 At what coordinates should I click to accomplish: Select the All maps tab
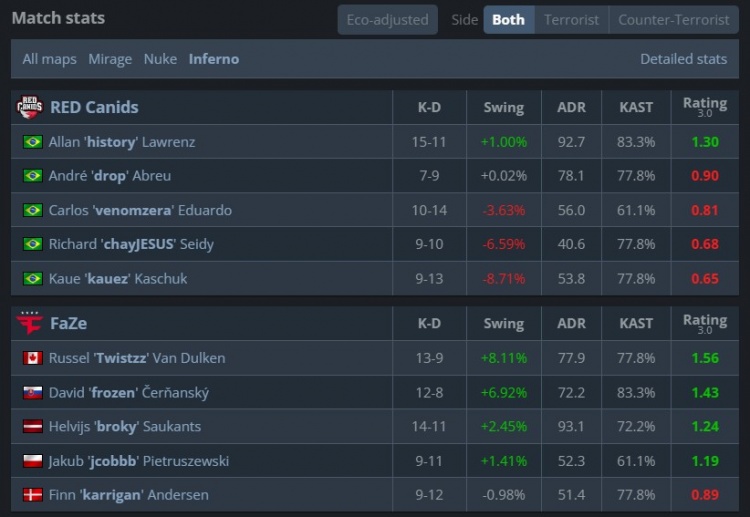(50, 59)
